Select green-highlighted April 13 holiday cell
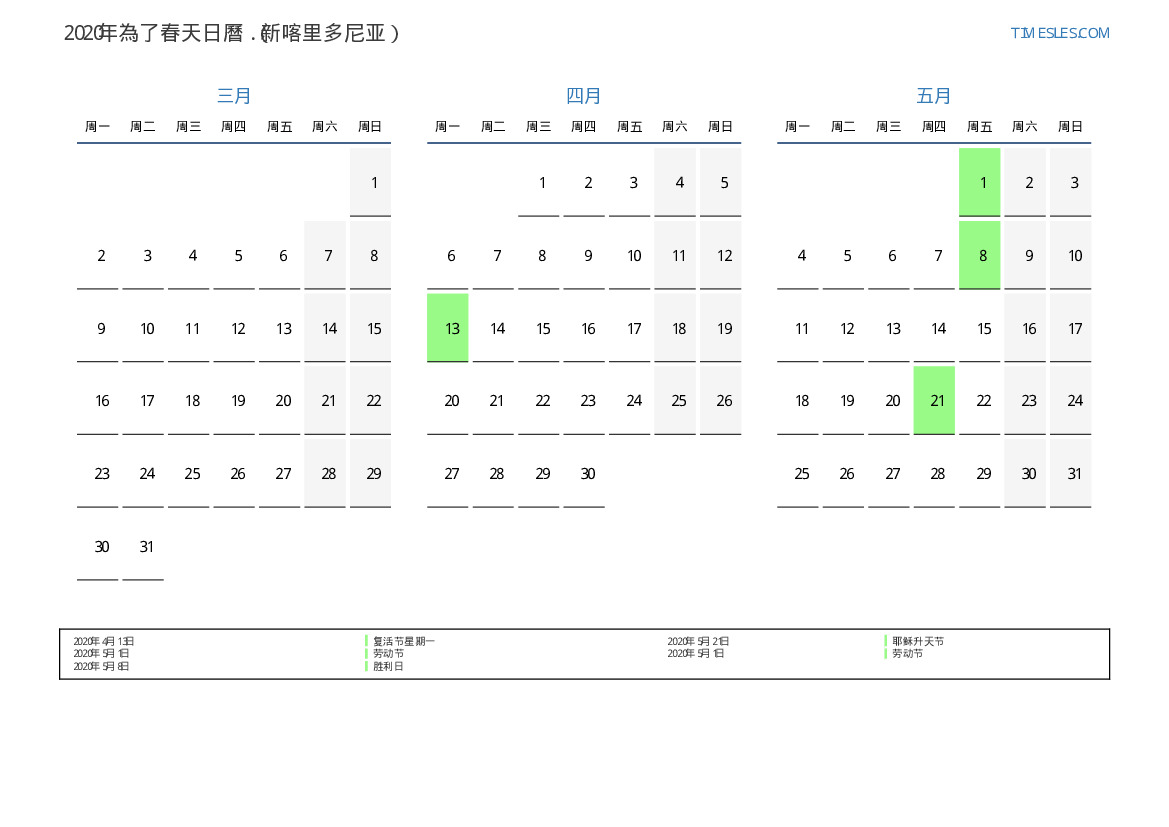1169x827 pixels. pyautogui.click(x=448, y=328)
